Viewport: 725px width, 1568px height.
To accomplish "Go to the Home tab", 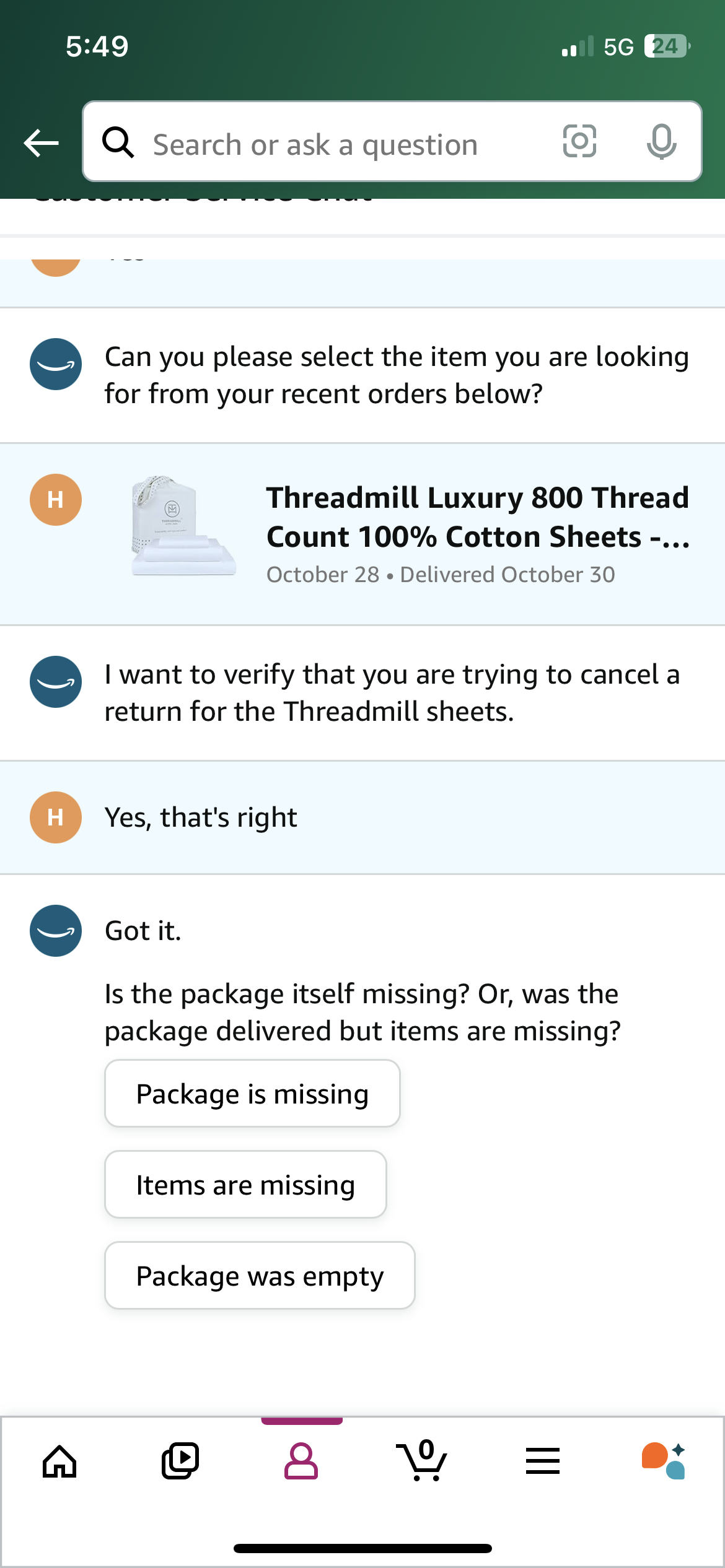I will coord(59,1461).
